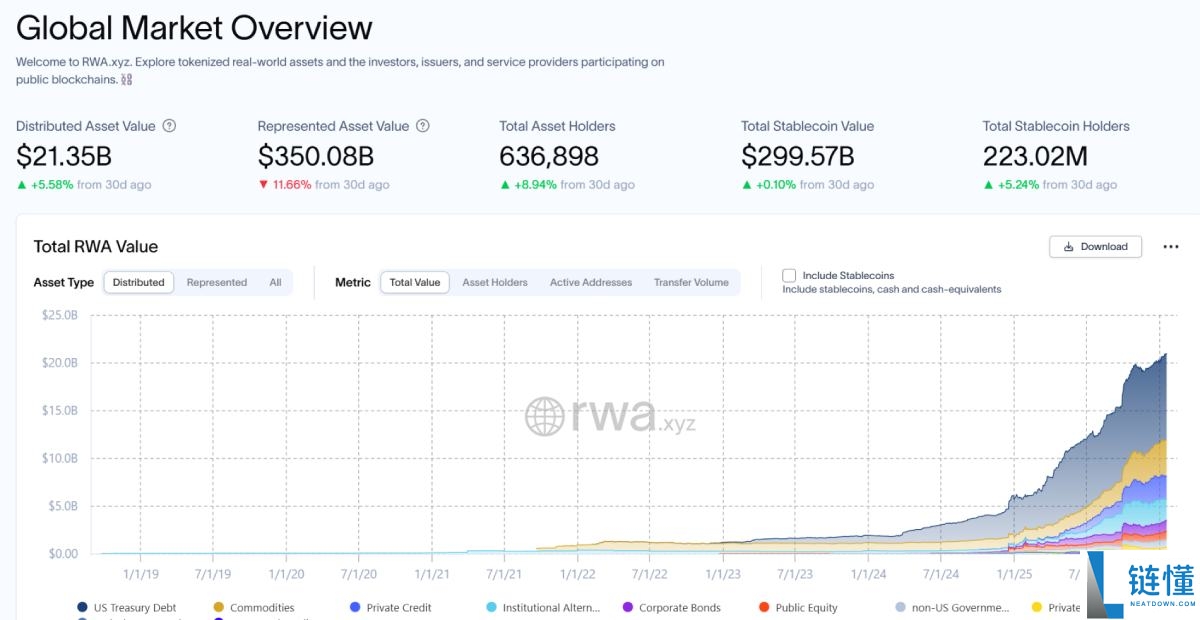Click the rwa.xyz globe watermark logo
The width and height of the screenshot is (1200, 620).
pos(545,416)
